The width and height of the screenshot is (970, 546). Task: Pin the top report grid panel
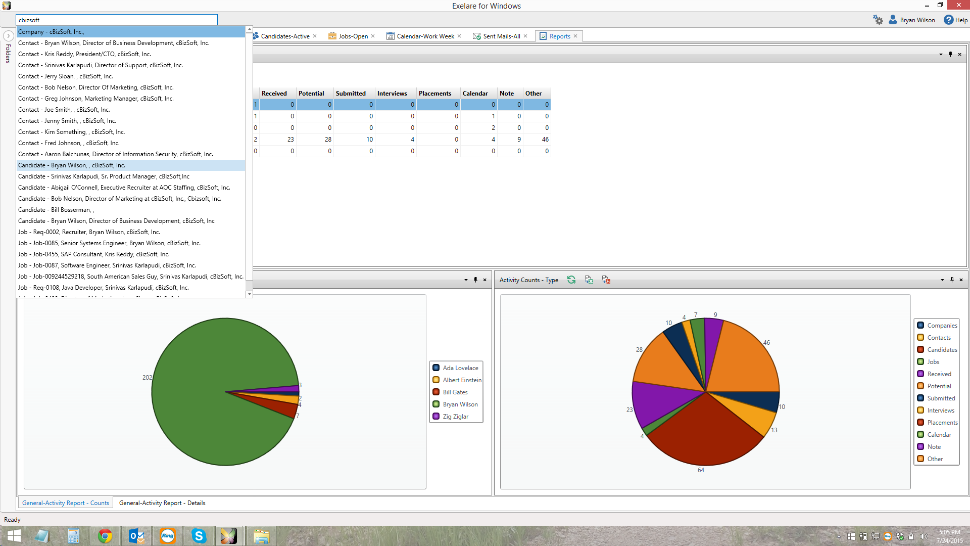pos(950,54)
